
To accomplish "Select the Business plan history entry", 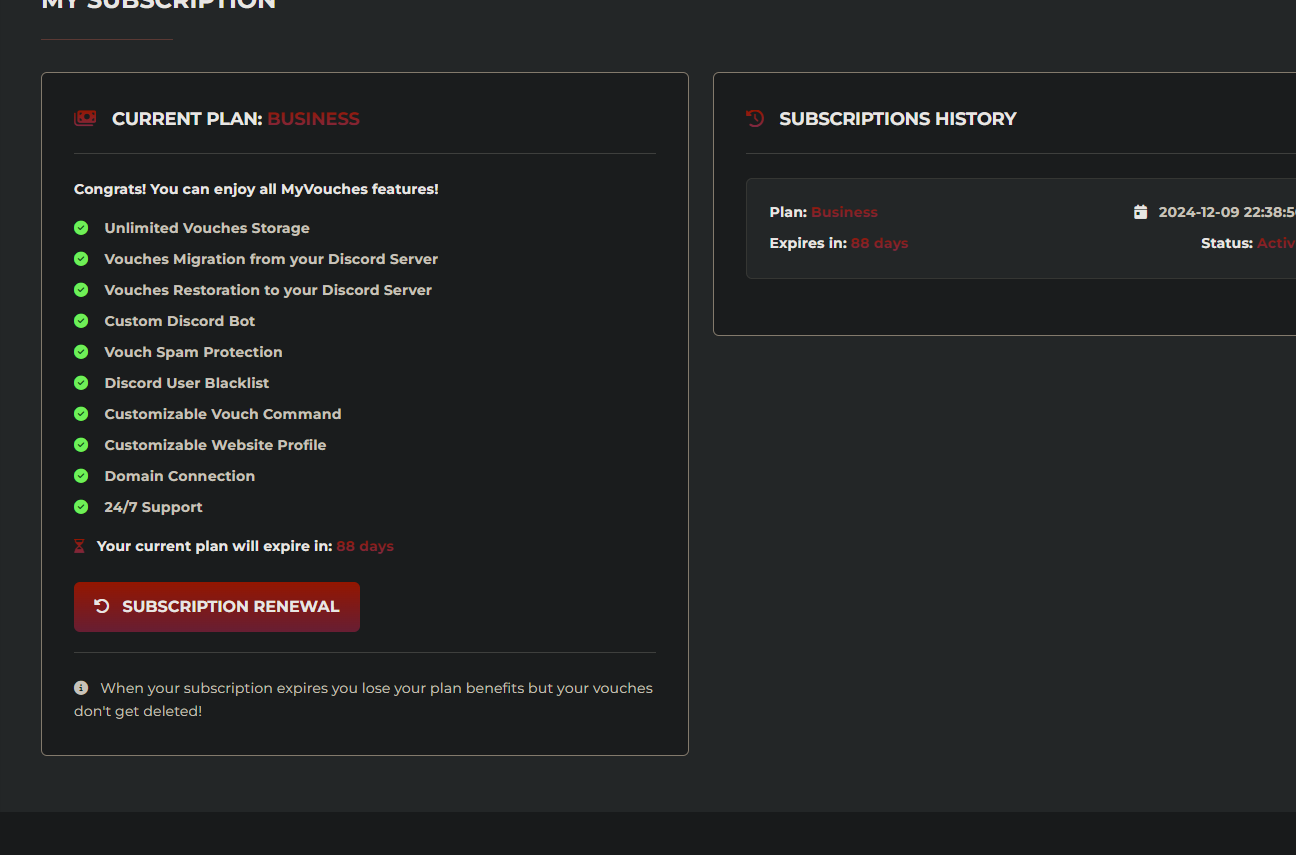I will (844, 212).
